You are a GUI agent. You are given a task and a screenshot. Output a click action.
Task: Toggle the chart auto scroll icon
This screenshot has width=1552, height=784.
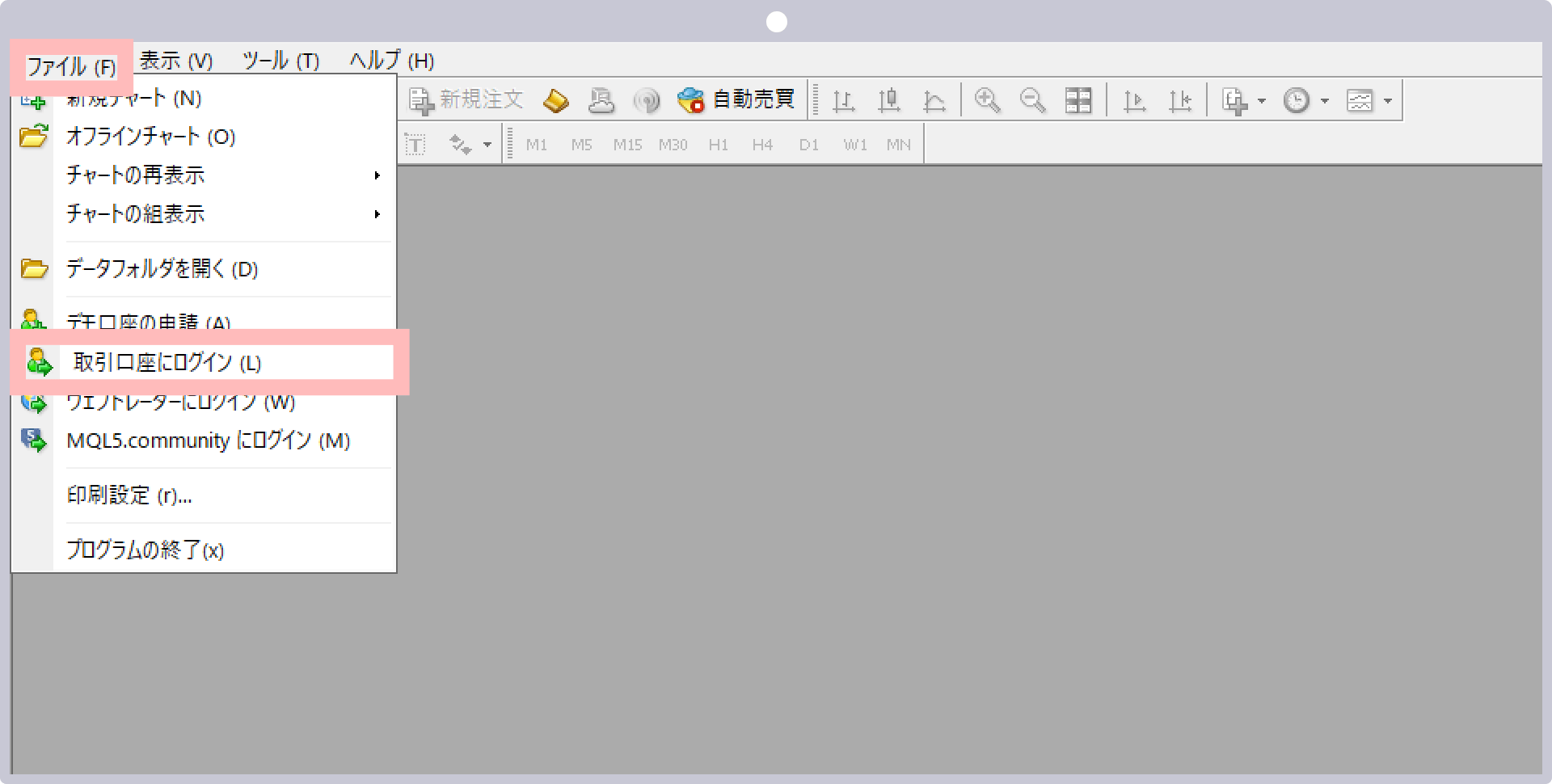(x=1135, y=100)
